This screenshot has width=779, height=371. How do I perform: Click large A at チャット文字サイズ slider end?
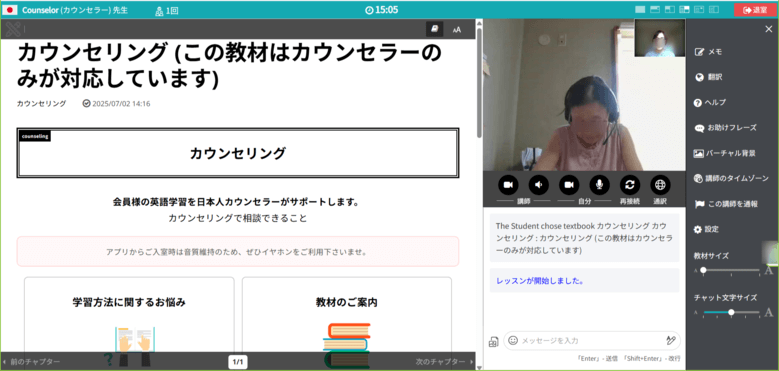[769, 312]
